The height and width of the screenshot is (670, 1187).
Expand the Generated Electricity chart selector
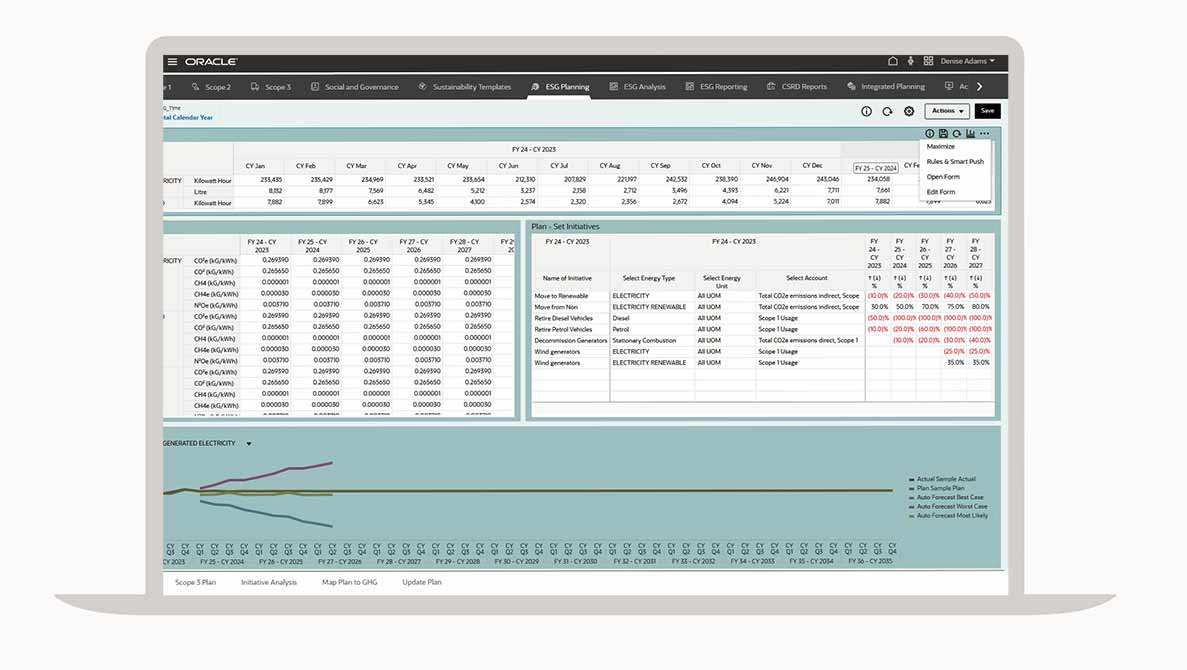point(249,443)
